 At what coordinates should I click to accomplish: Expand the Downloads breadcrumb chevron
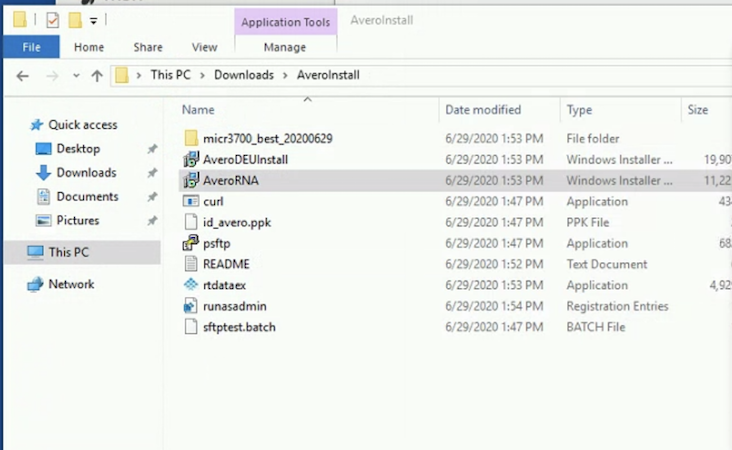[285, 75]
